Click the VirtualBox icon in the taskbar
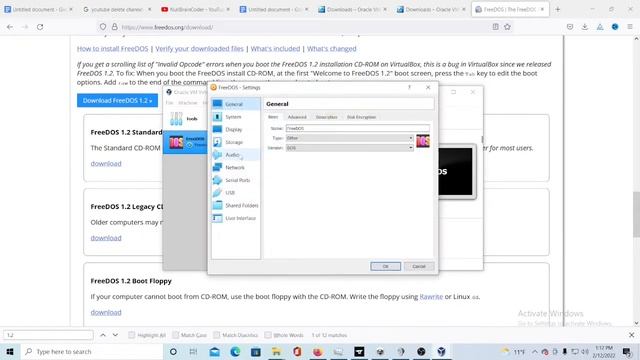This screenshot has height=360, width=640. coord(442,351)
